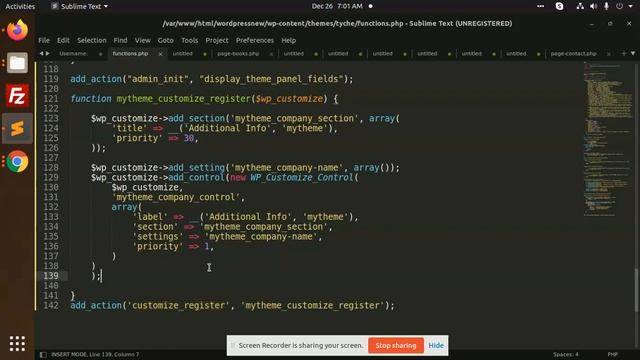Click the code minimap
640x360 pixels.
[x=607, y=139]
